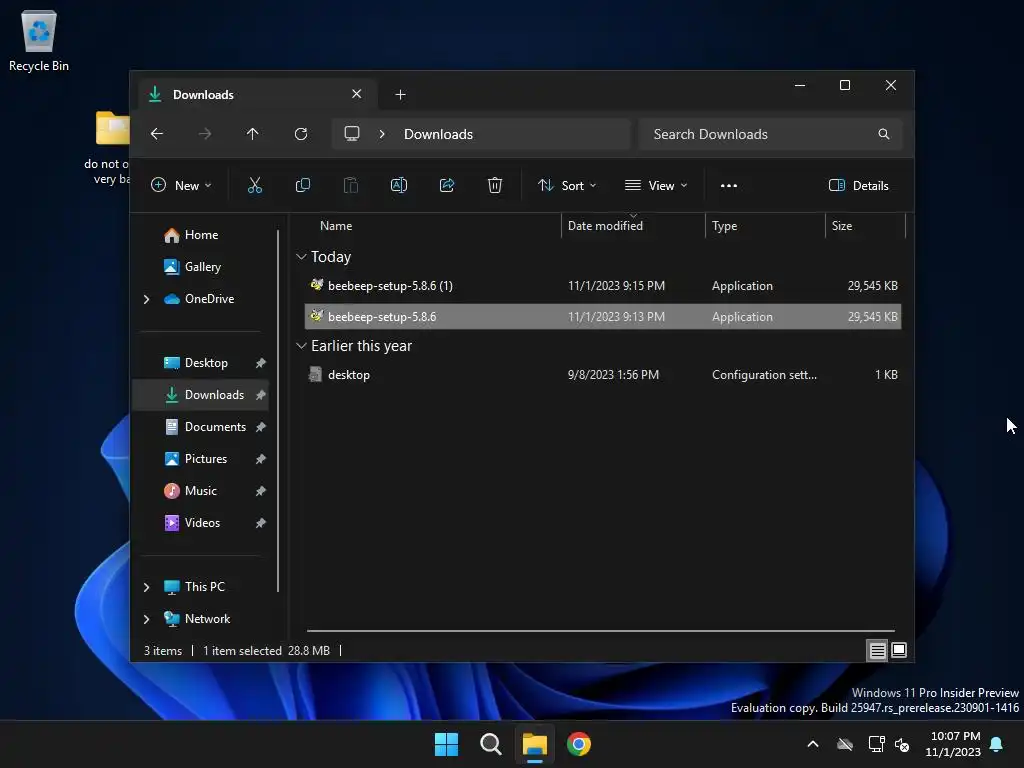
Task: Open Pictures in navigation pane
Action: point(206,459)
